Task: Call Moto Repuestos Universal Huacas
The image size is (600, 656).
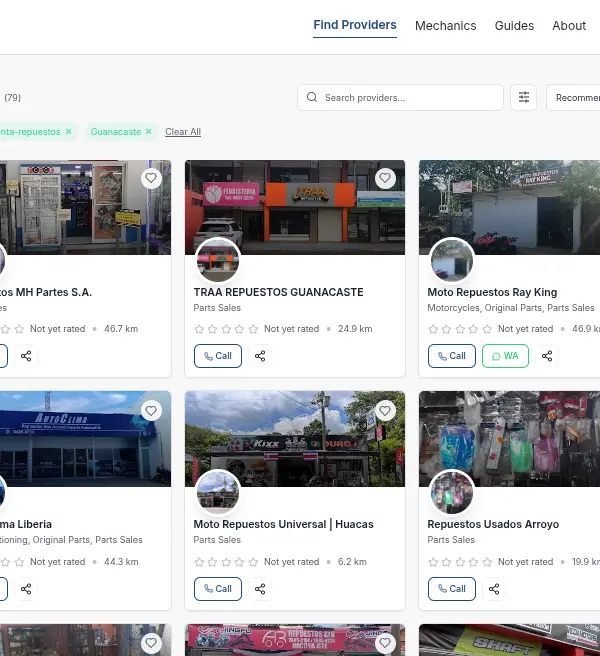Action: pos(218,589)
